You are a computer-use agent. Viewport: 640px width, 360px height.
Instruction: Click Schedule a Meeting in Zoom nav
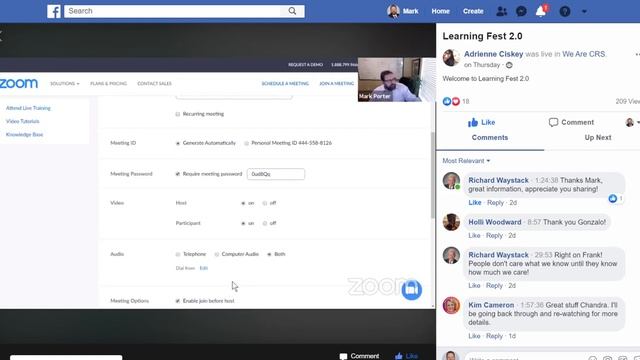pos(285,84)
